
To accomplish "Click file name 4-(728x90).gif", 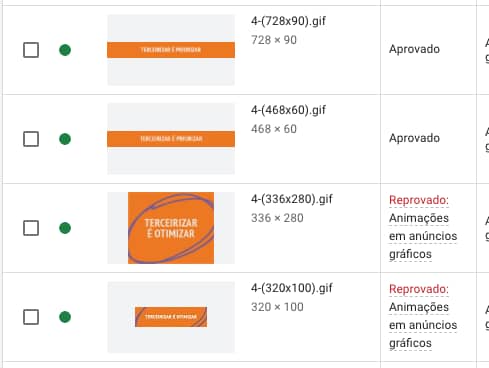I will pyautogui.click(x=288, y=21).
